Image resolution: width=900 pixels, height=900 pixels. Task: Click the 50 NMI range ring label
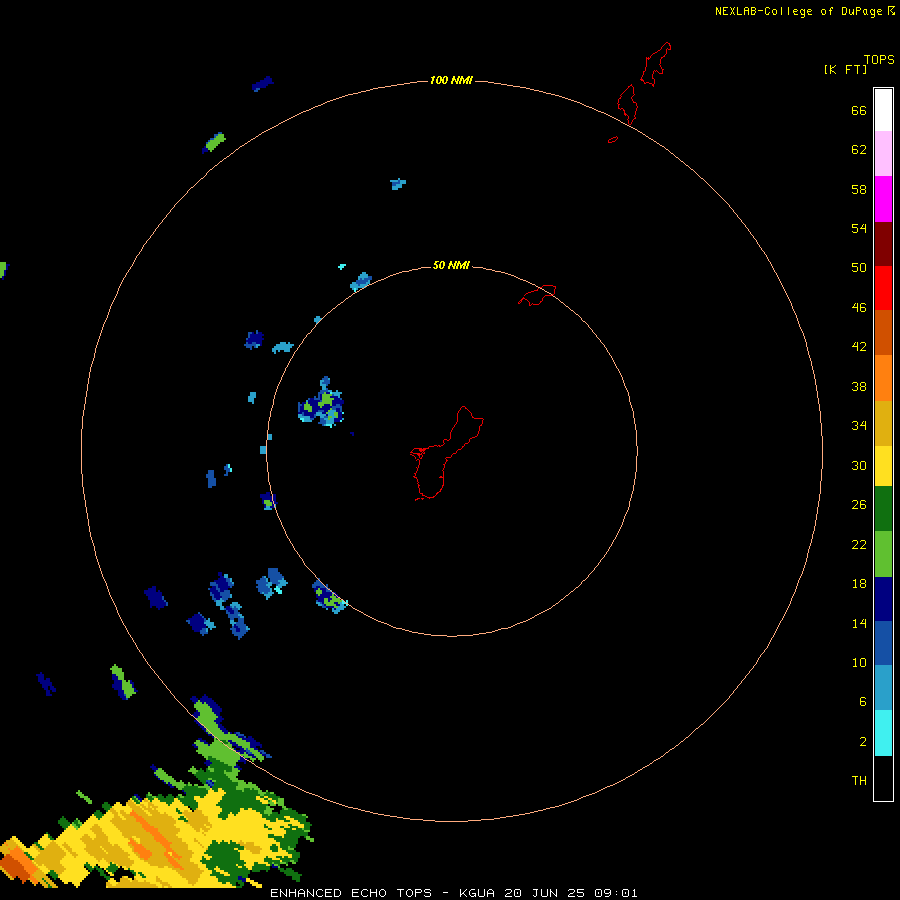click(451, 265)
